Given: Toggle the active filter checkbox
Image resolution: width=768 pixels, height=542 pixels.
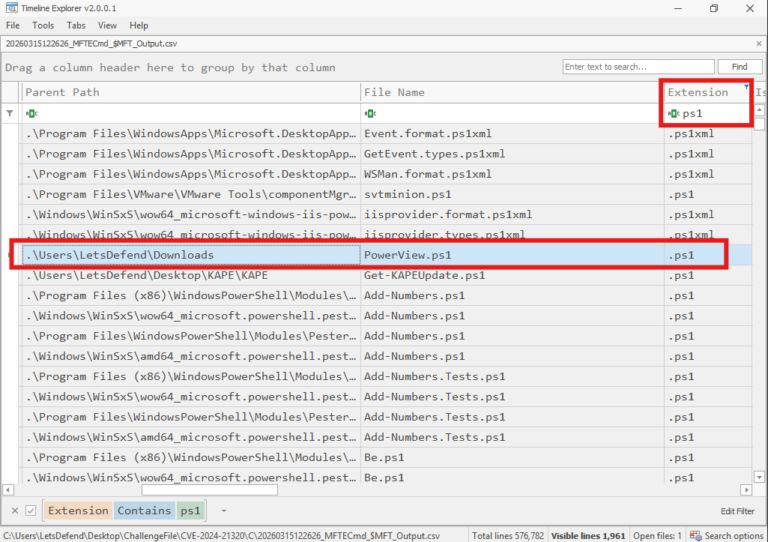Looking at the screenshot, I should tap(30, 511).
